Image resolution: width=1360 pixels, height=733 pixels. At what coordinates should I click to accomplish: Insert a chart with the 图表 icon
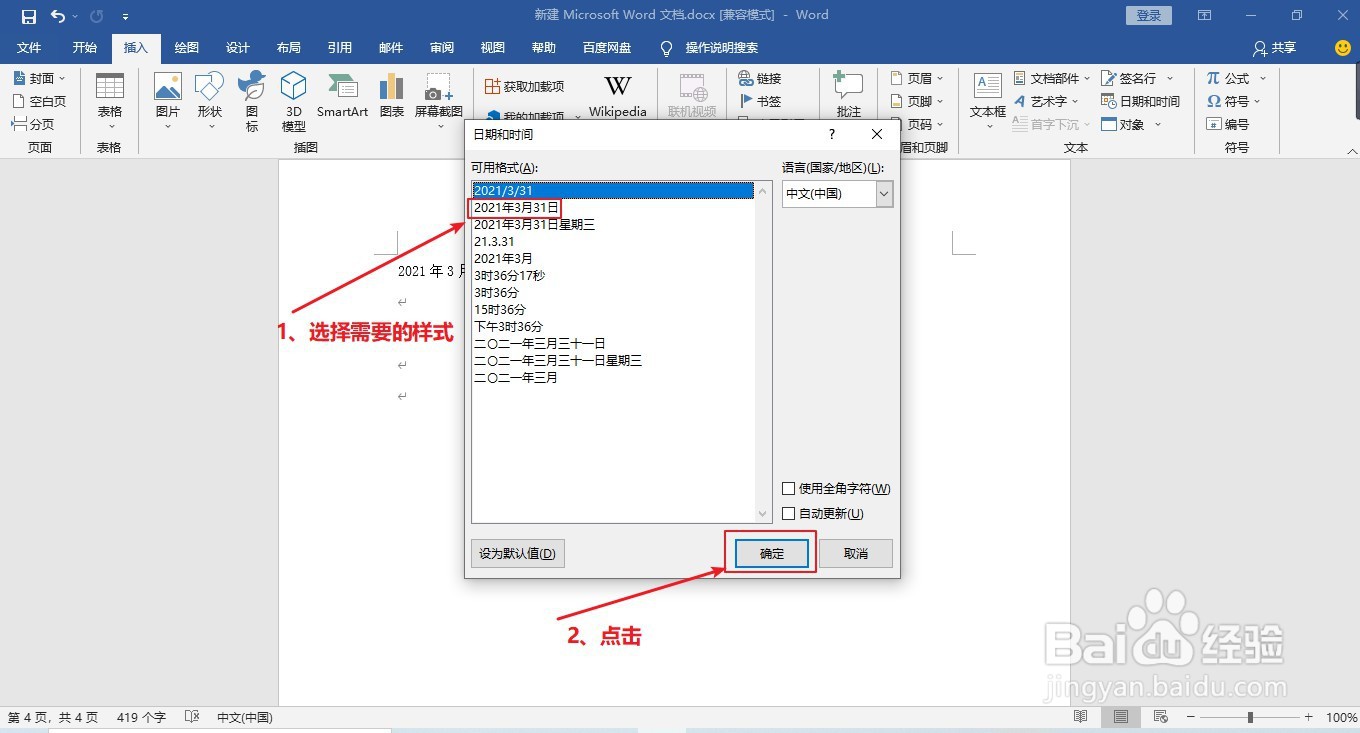(x=391, y=95)
